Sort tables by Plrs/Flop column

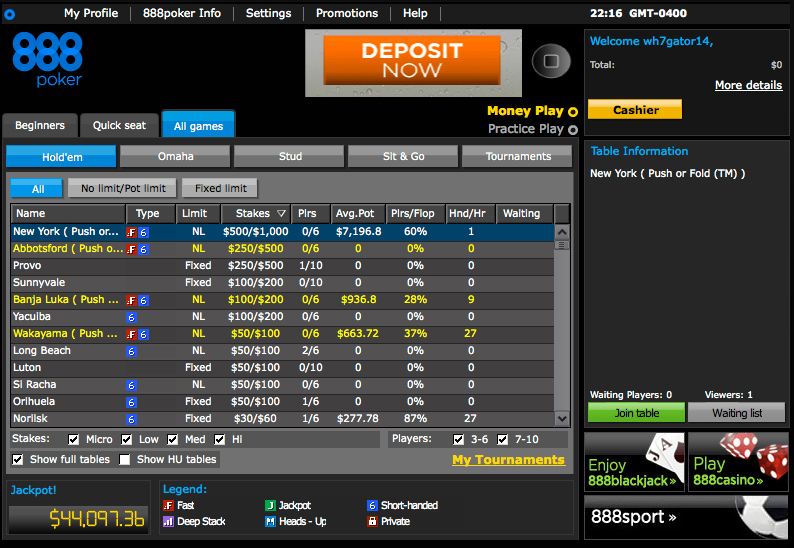(x=415, y=214)
